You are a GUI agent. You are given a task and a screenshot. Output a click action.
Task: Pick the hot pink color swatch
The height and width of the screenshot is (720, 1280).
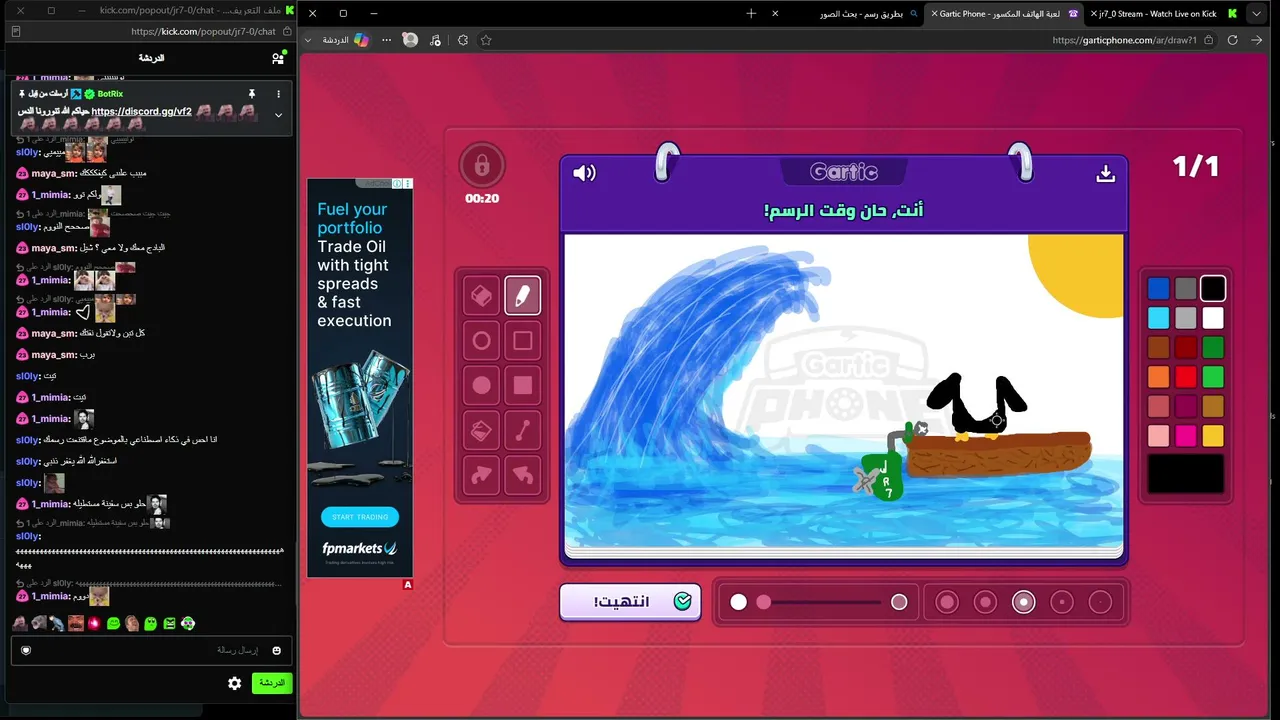tap(1185, 435)
